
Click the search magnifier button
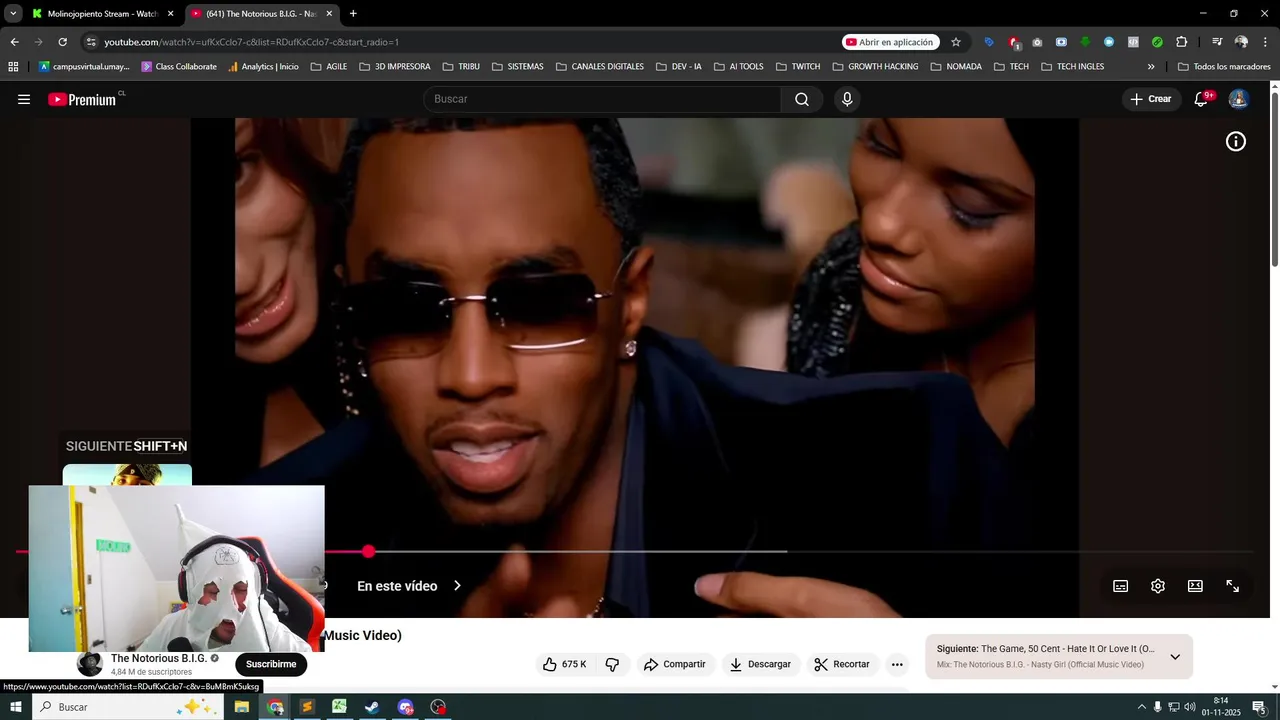click(x=802, y=99)
